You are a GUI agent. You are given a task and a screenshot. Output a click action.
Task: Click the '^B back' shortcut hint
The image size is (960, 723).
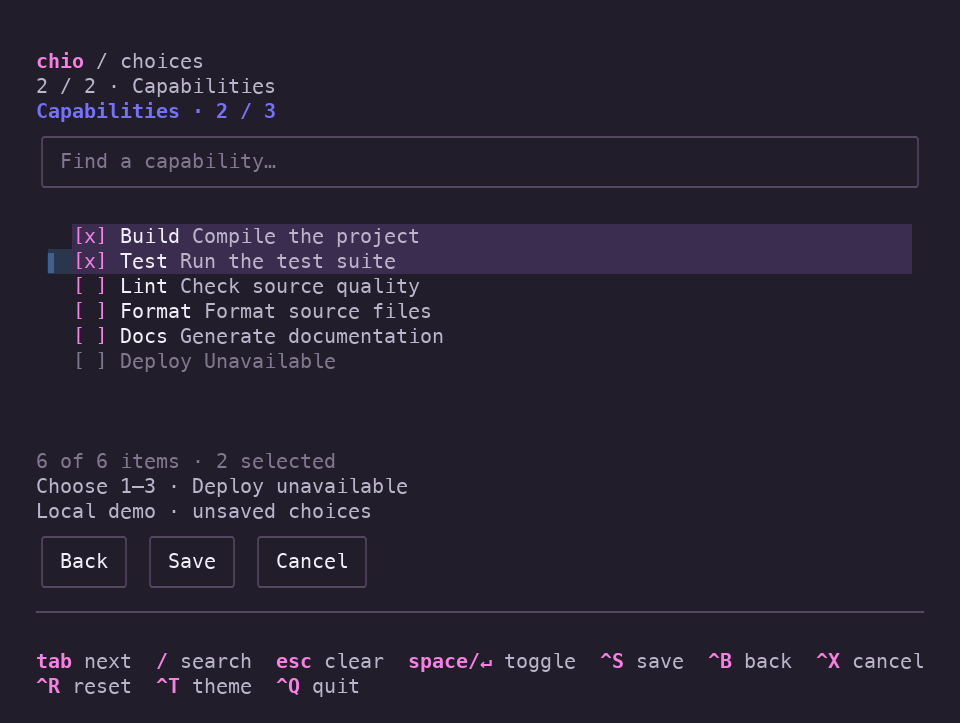pos(750,662)
